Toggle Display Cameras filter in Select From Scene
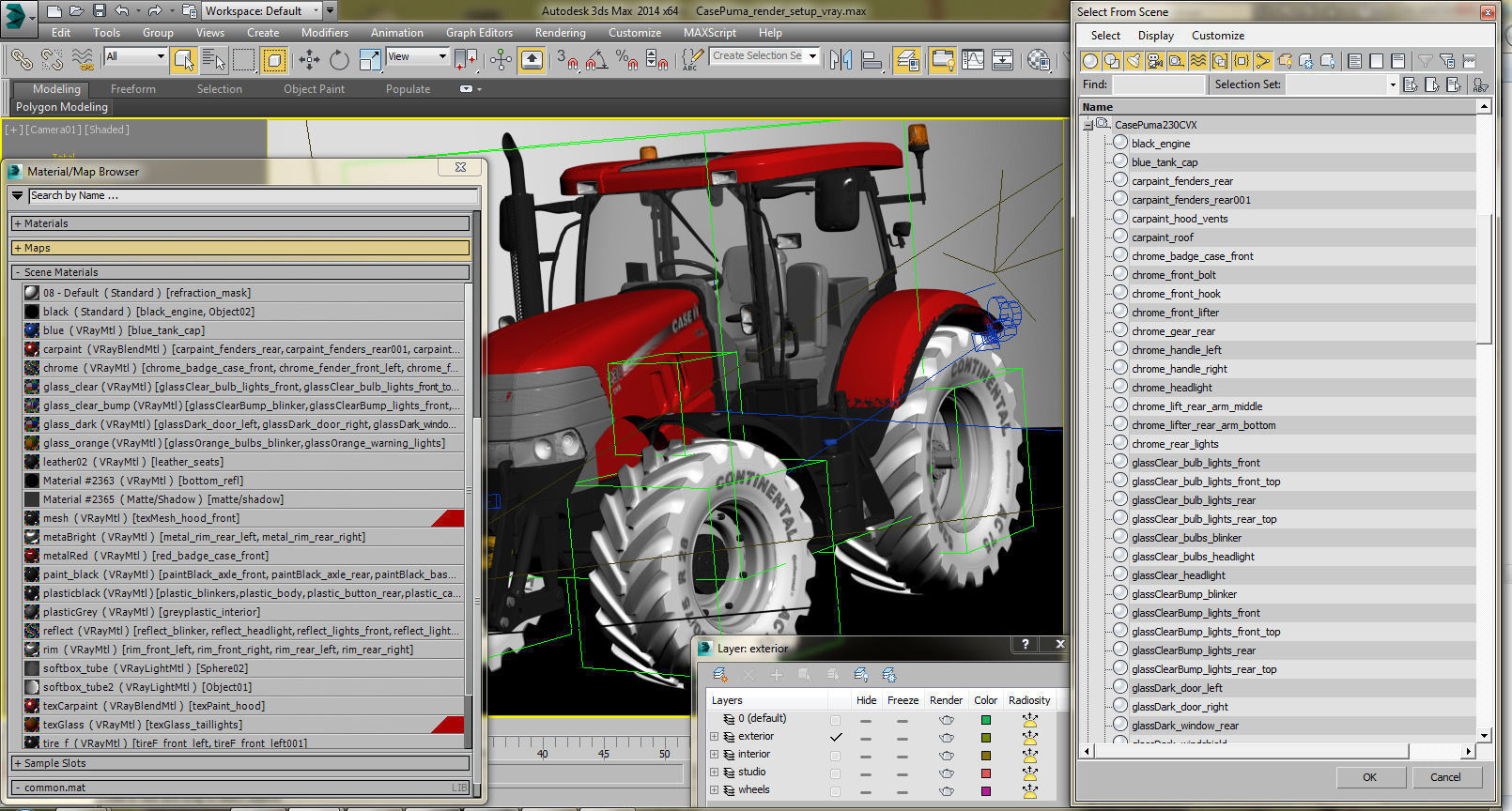Viewport: 1512px width, 811px height. click(1155, 61)
